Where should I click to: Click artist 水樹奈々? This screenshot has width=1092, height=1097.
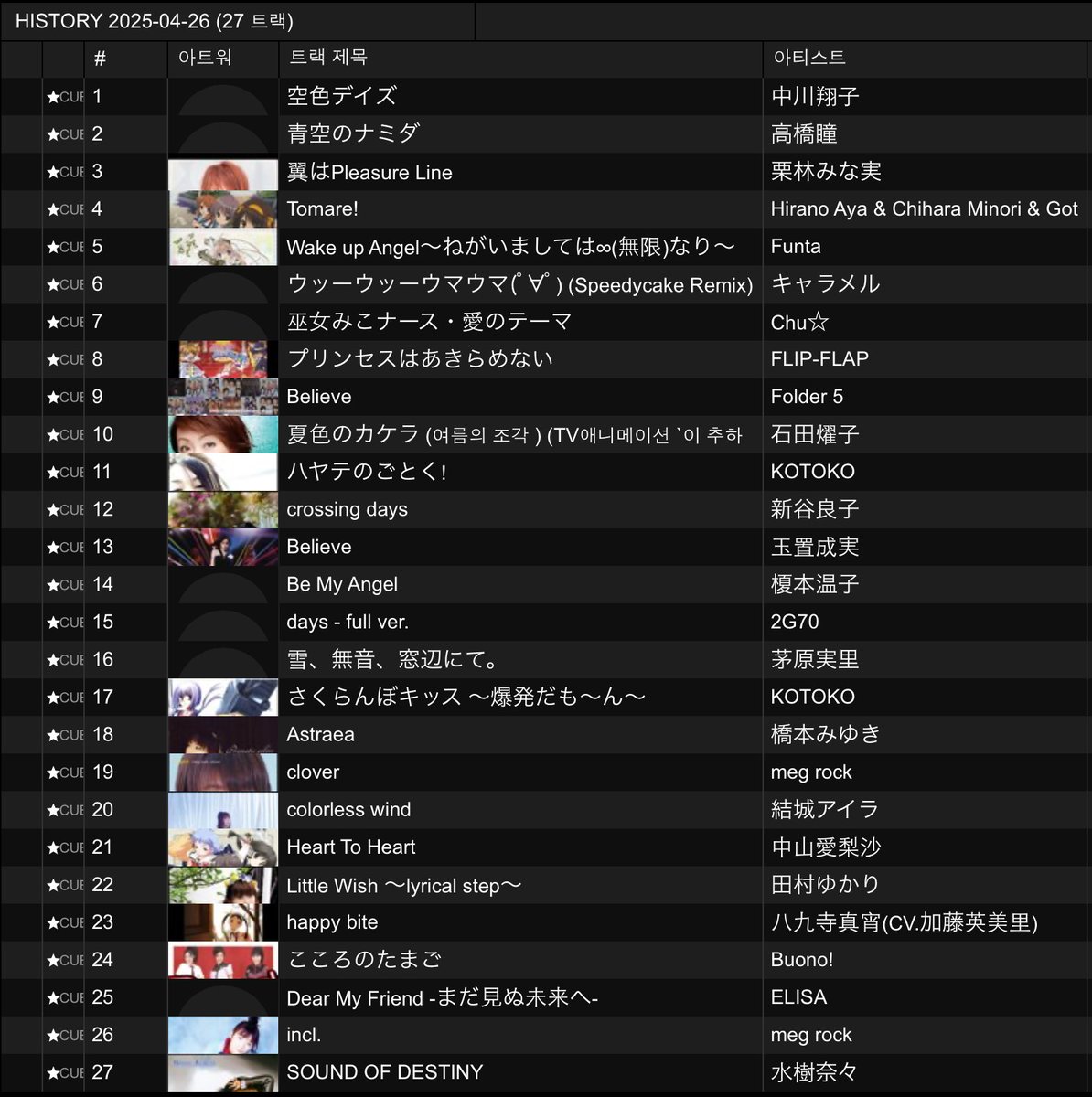click(x=815, y=1072)
